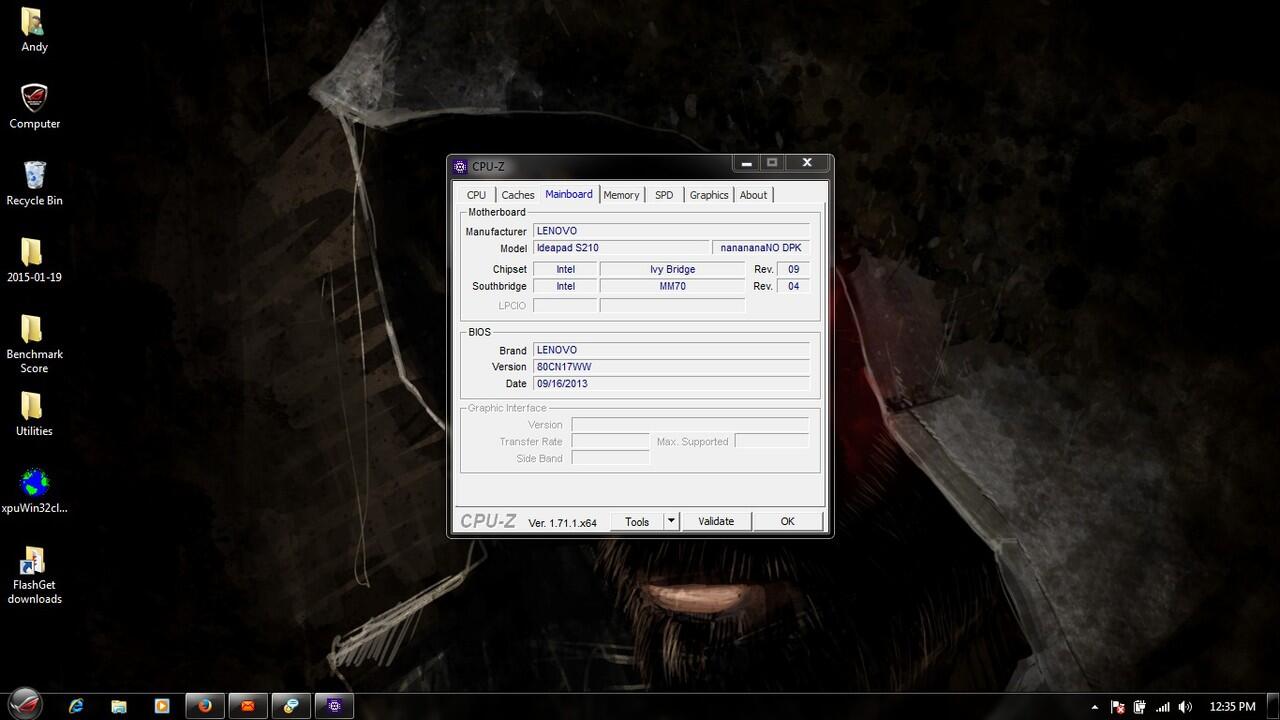
Task: Switch to the Memory tab
Action: coord(621,195)
